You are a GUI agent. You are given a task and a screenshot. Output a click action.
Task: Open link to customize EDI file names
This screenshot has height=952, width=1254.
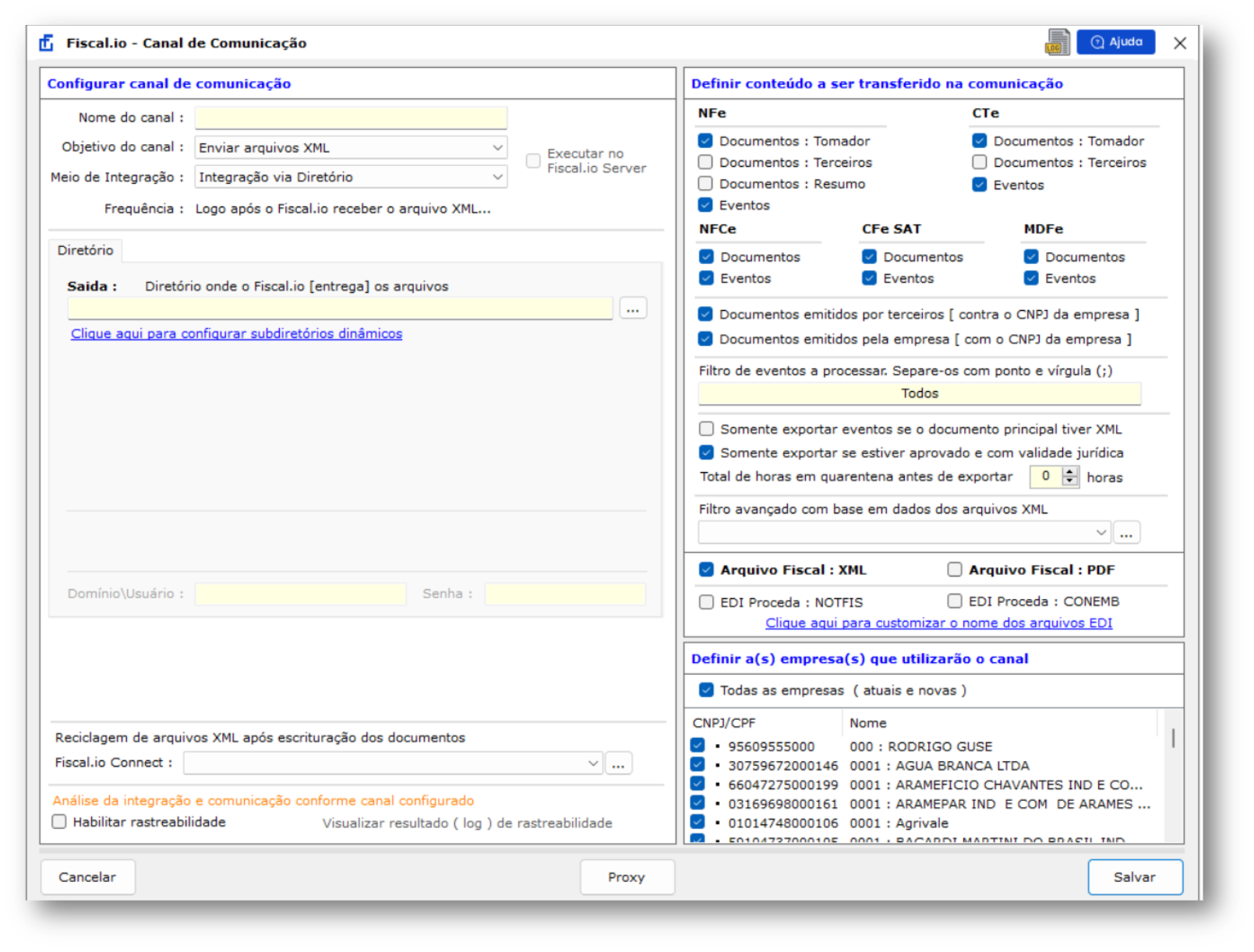click(x=938, y=623)
